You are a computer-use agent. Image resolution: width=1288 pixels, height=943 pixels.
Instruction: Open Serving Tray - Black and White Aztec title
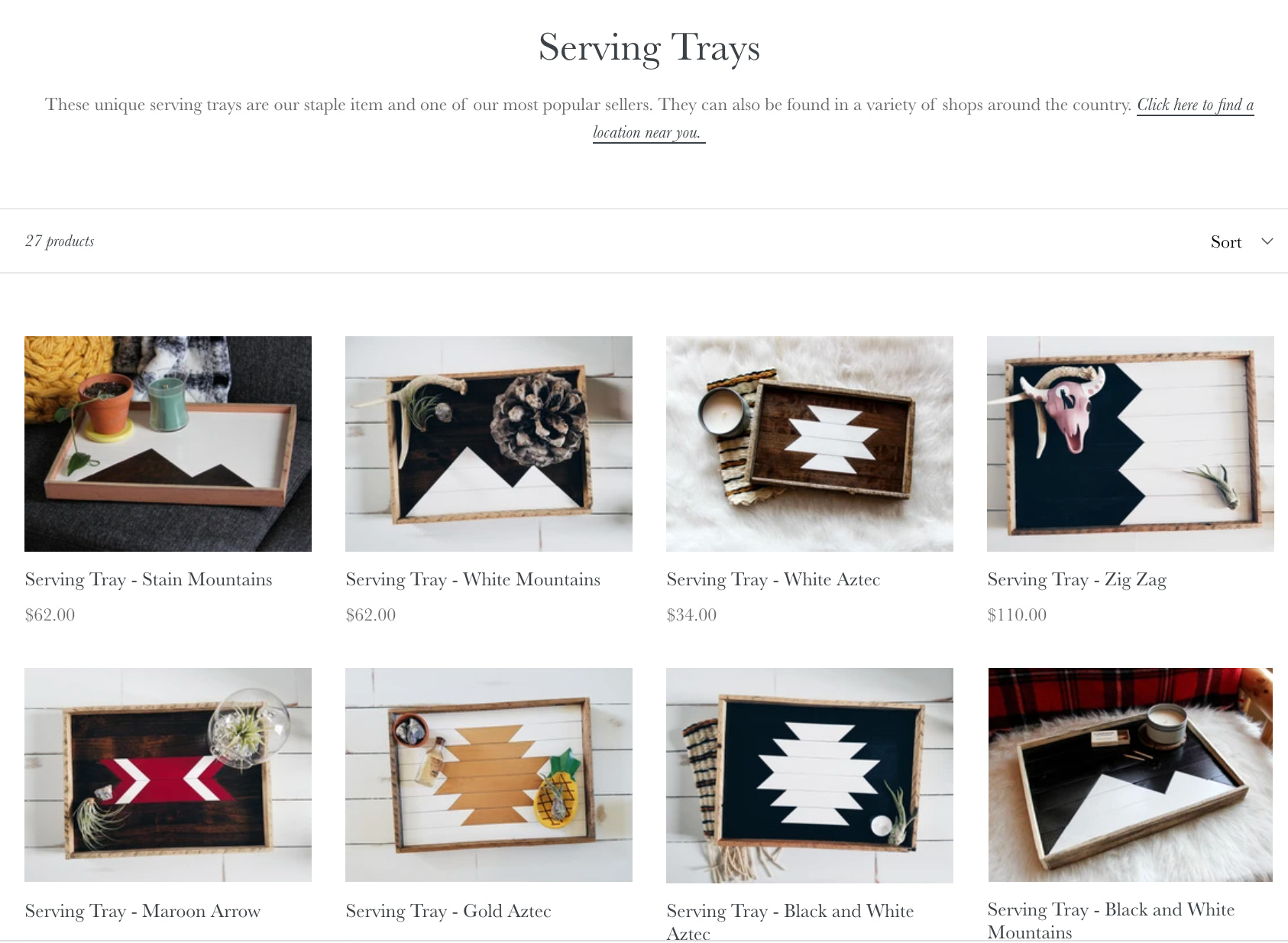[790, 922]
